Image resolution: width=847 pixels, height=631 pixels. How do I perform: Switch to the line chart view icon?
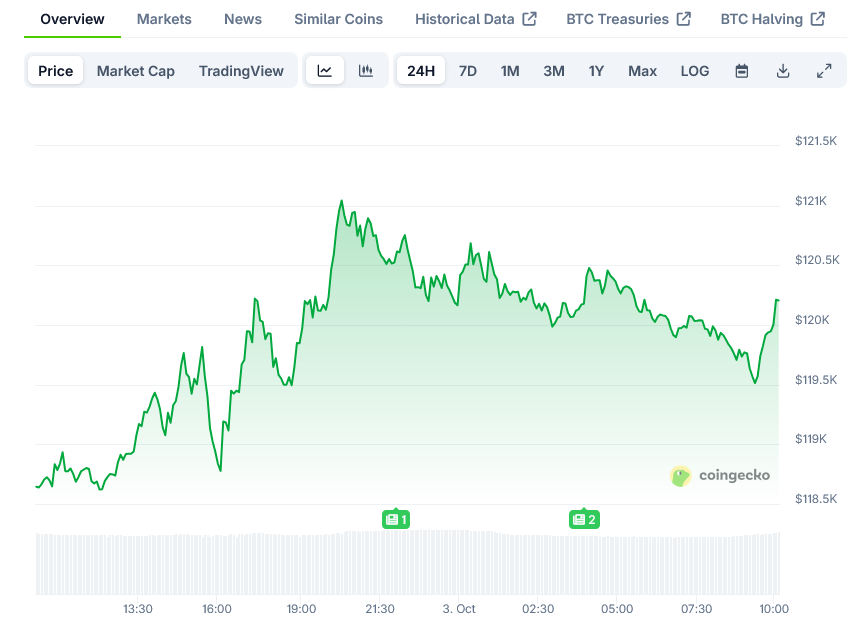coord(325,71)
